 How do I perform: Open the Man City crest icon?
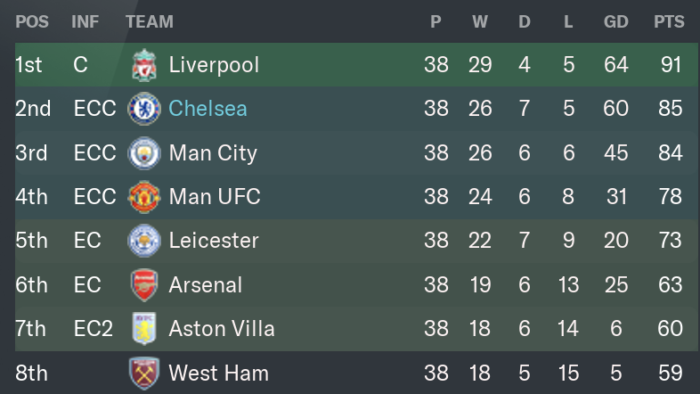pyautogui.click(x=144, y=153)
